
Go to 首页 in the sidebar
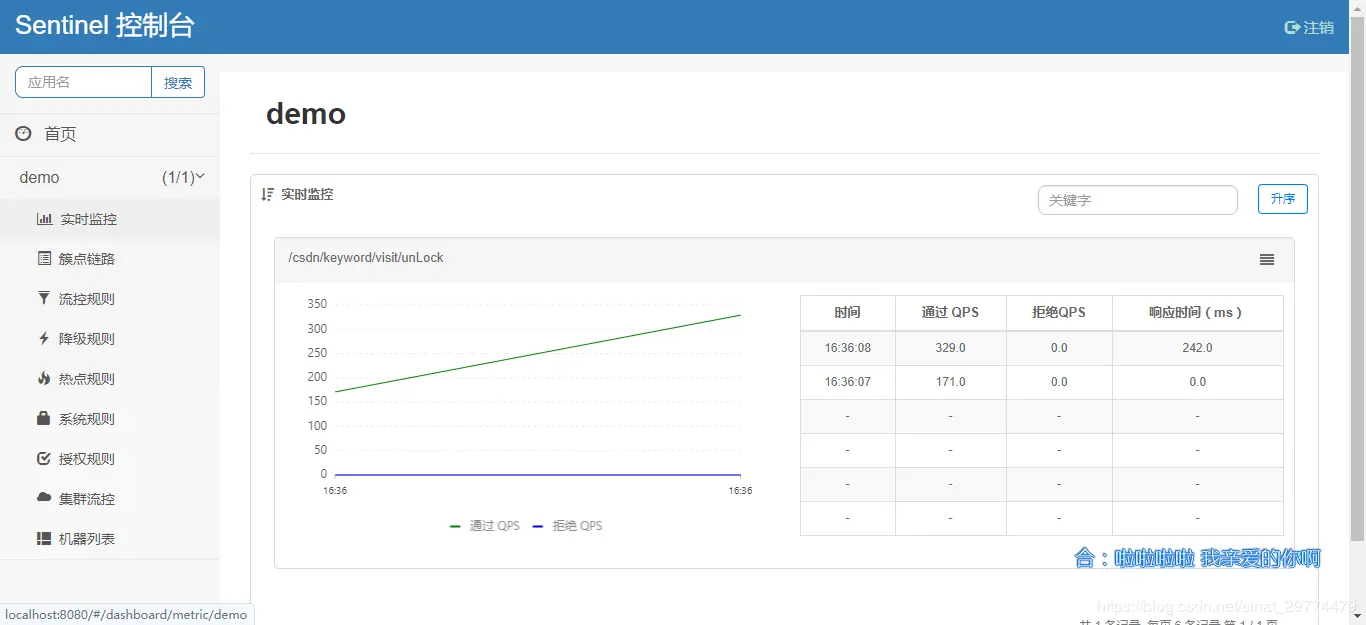coord(110,134)
